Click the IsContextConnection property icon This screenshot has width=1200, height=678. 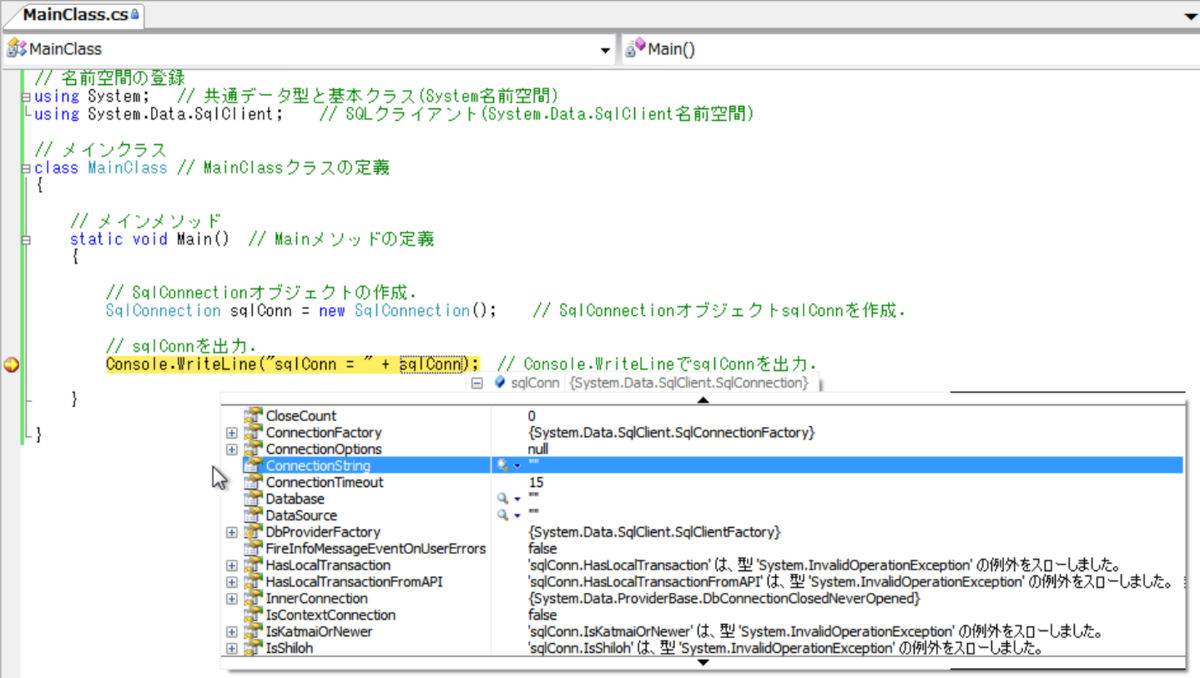tap(253, 615)
